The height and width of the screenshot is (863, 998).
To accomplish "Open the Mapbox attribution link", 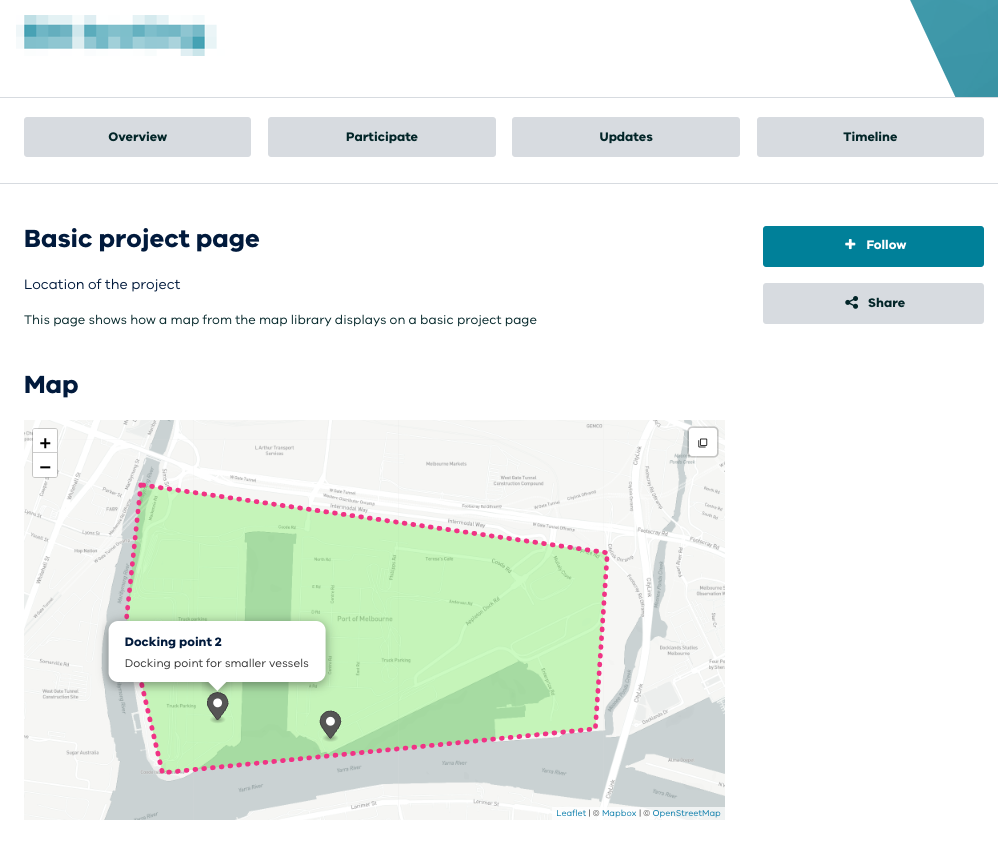I will tap(619, 814).
